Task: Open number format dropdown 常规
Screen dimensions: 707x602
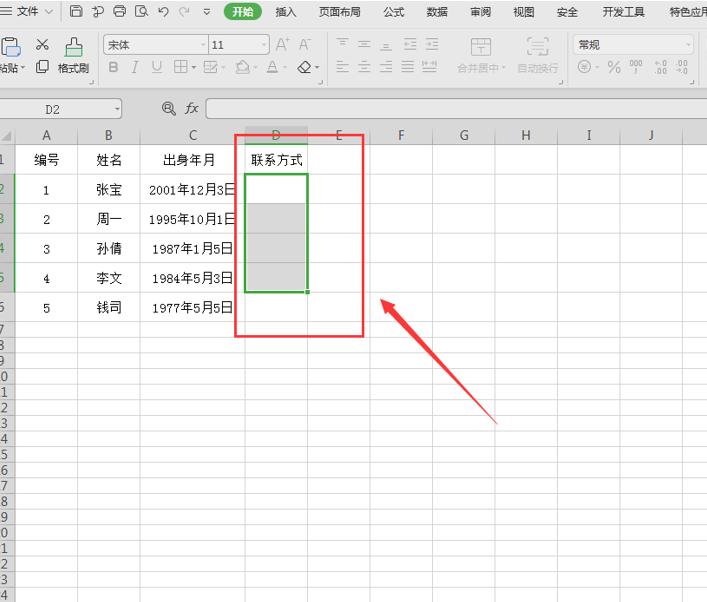Action: [x=688, y=45]
